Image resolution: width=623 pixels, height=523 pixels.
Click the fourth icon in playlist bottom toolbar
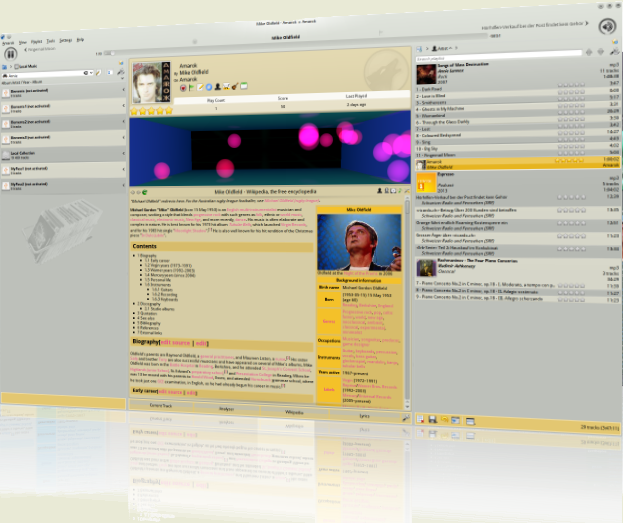[x=456, y=420]
